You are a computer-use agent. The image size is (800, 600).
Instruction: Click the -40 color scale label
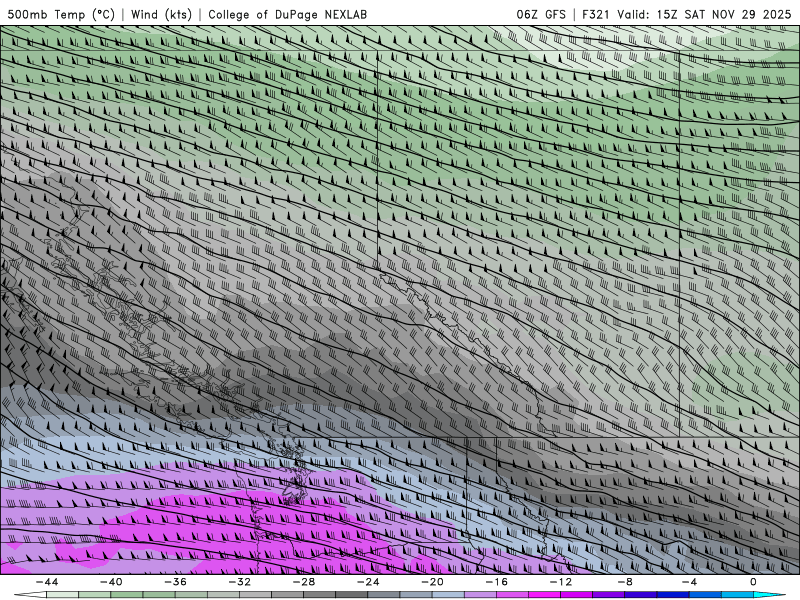pyautogui.click(x=111, y=582)
